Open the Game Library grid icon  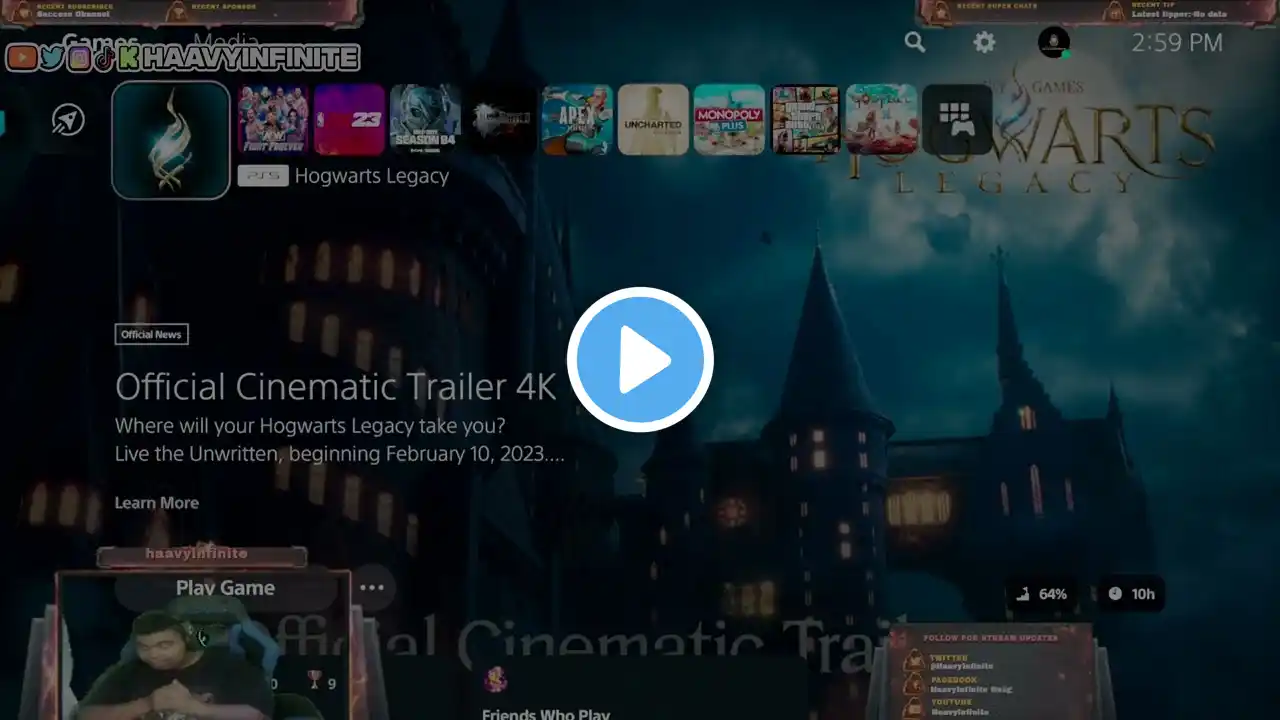958,120
